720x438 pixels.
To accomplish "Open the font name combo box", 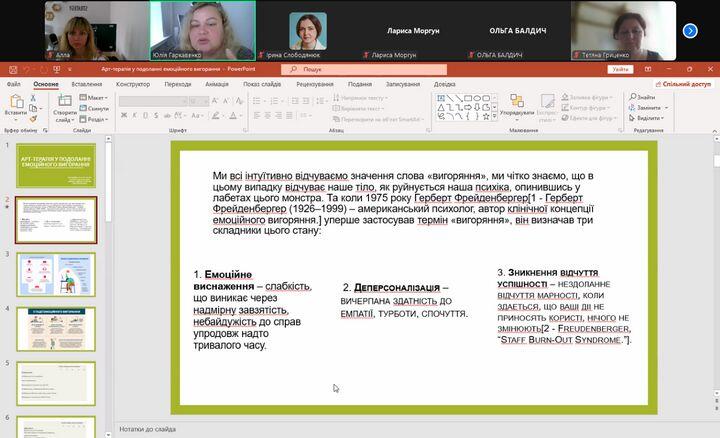I will point(153,101).
